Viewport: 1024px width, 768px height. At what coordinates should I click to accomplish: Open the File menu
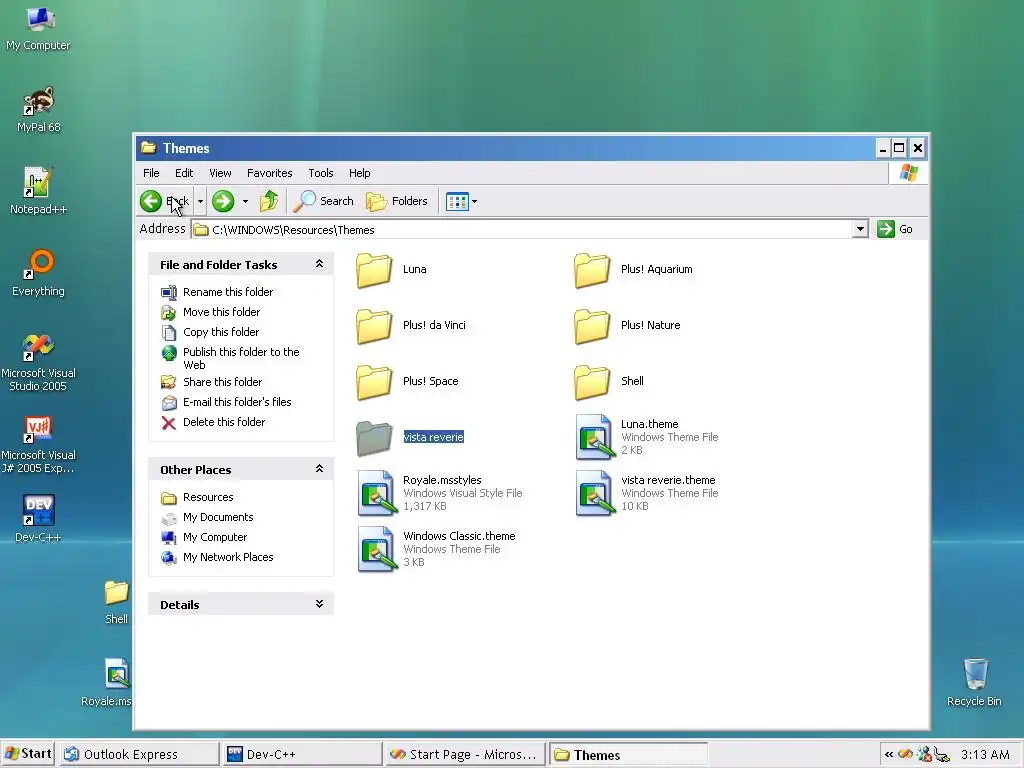[151, 173]
